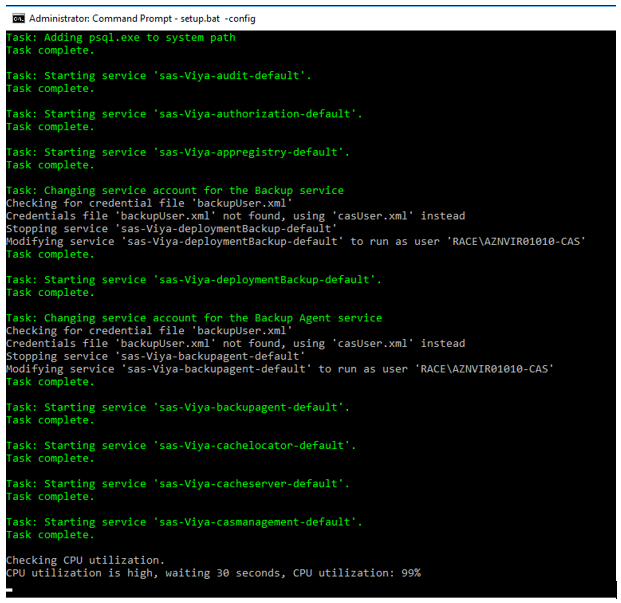Click first "Checking for credential file 'backupUser.xml'" line under Backup service
621x603 pixels.
click(149, 203)
